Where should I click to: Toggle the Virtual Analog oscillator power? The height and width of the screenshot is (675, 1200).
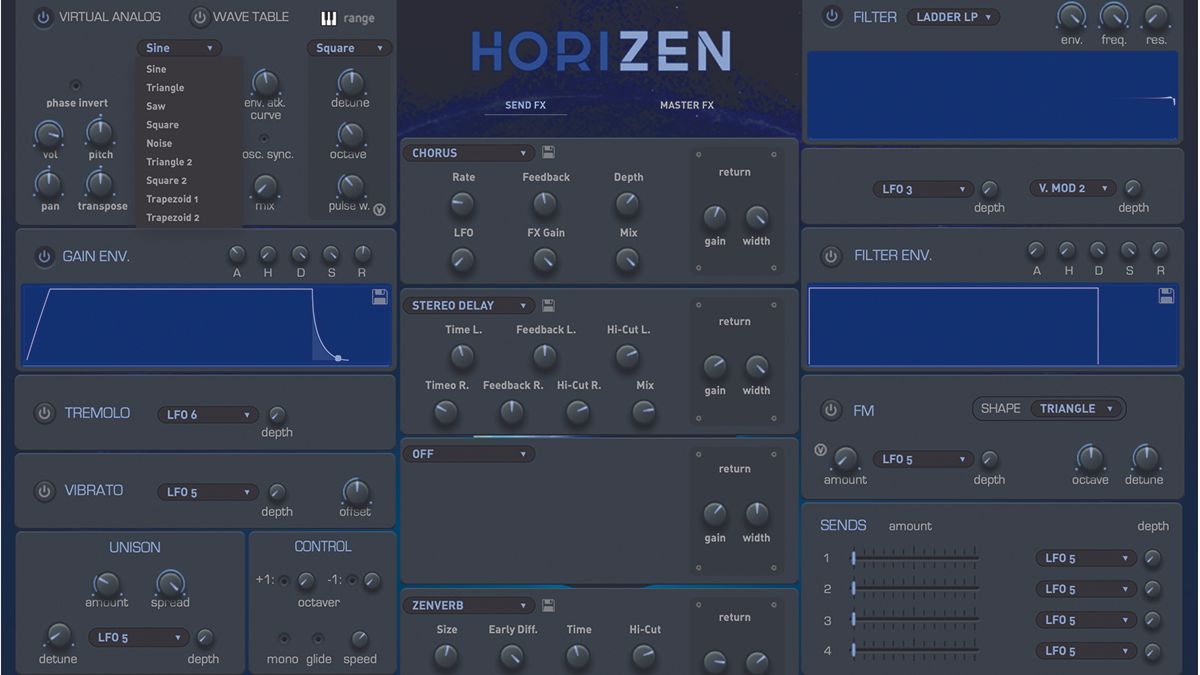(42, 17)
